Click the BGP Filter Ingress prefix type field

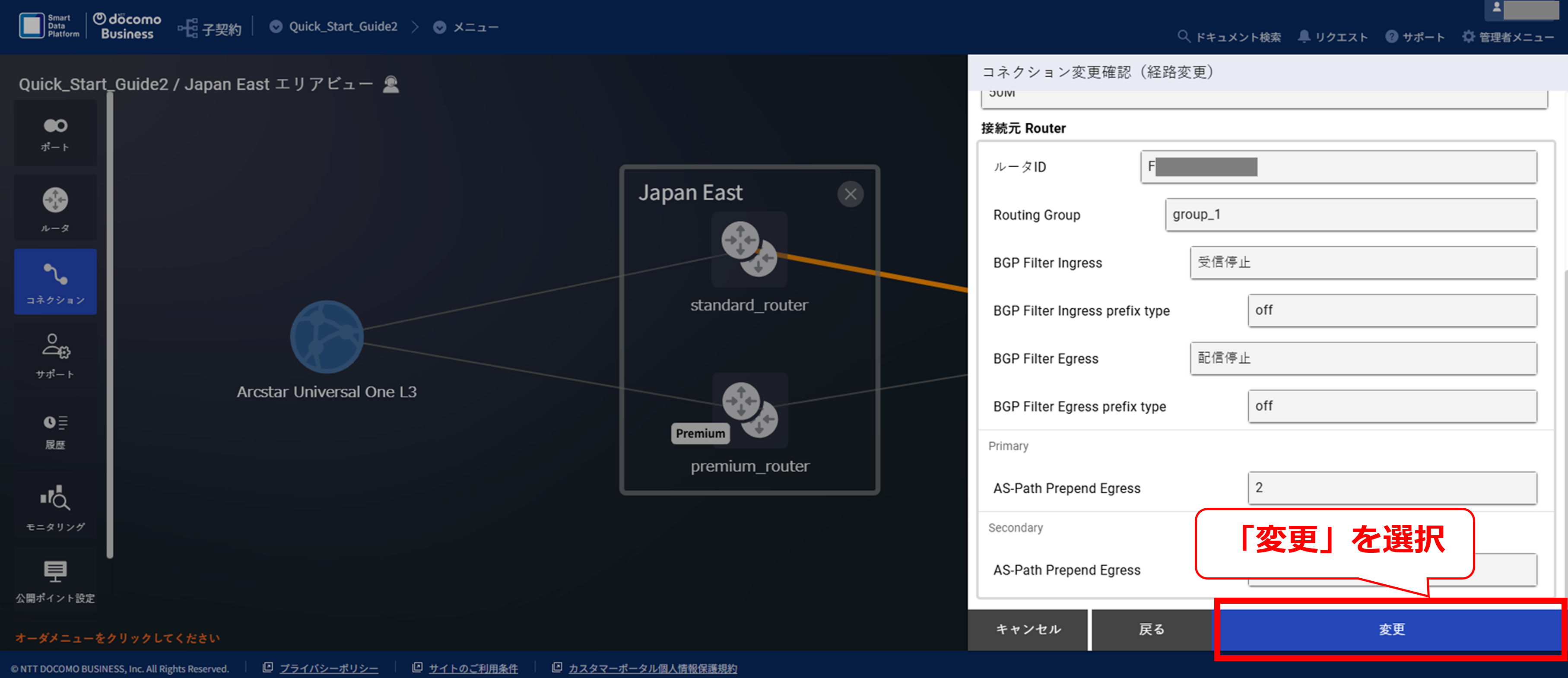click(x=1392, y=310)
